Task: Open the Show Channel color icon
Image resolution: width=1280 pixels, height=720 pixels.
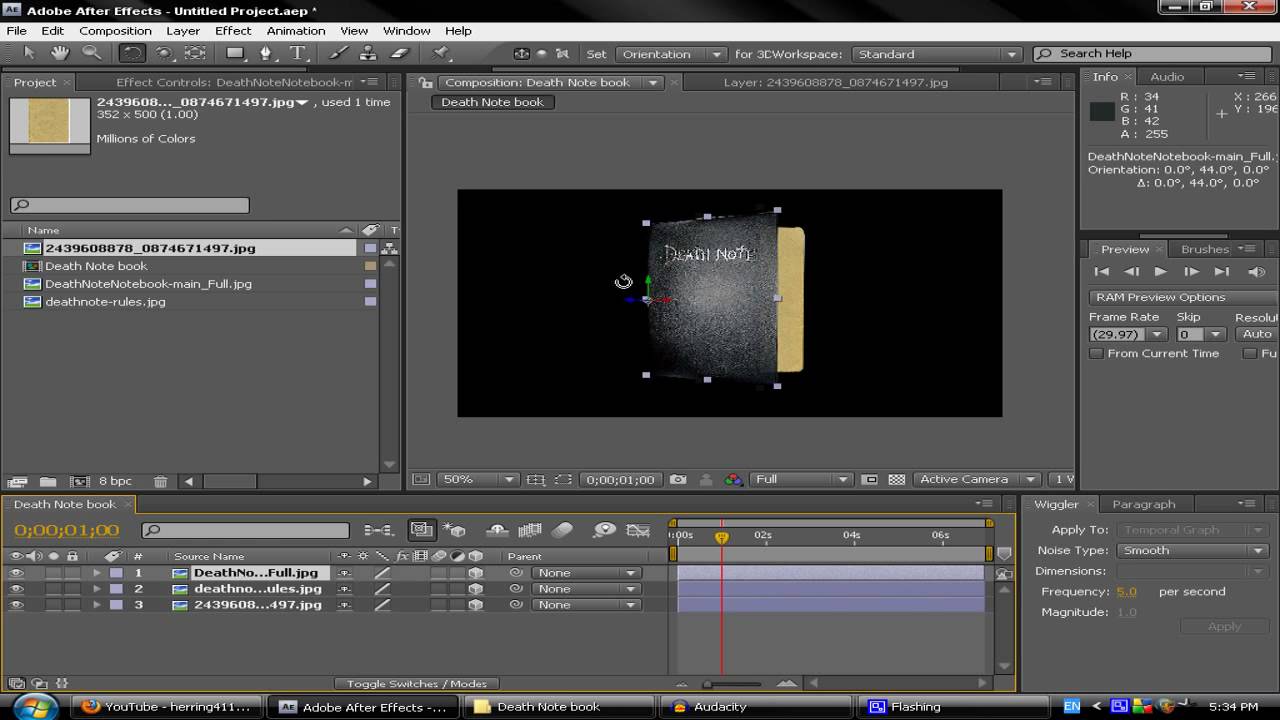Action: pyautogui.click(x=734, y=480)
